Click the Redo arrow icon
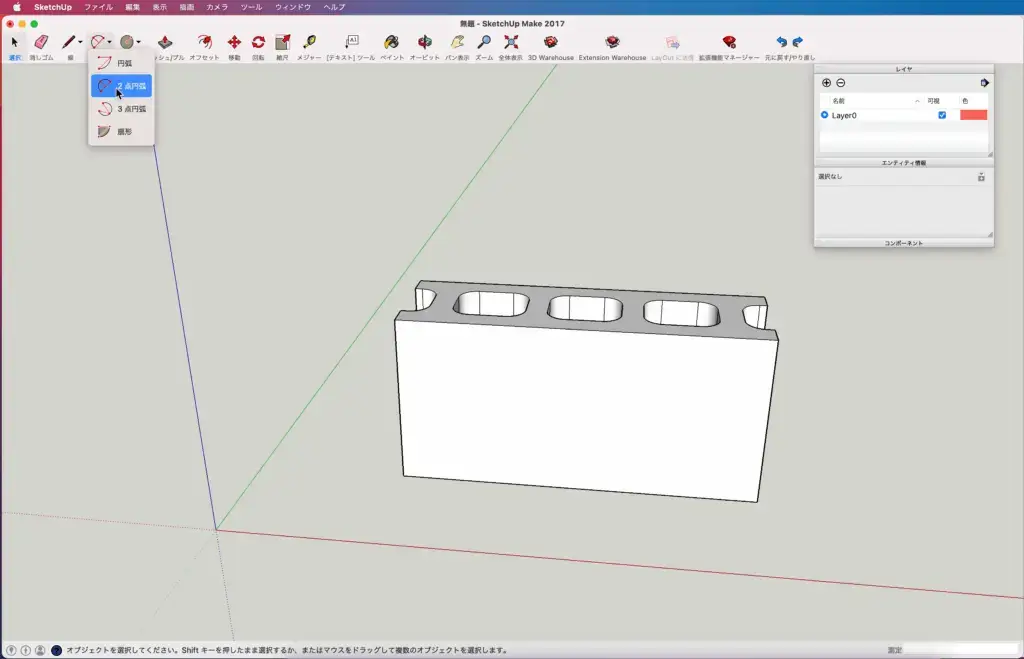 click(x=797, y=42)
